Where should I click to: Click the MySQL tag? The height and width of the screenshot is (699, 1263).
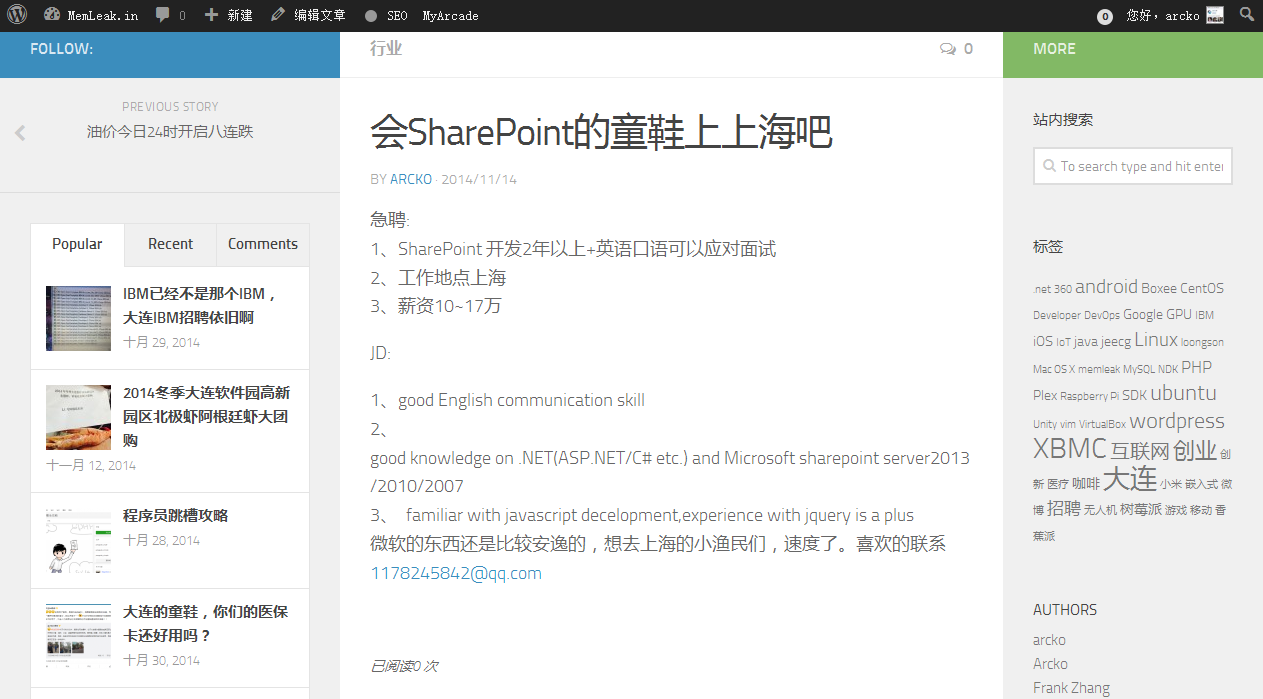[1139, 369]
